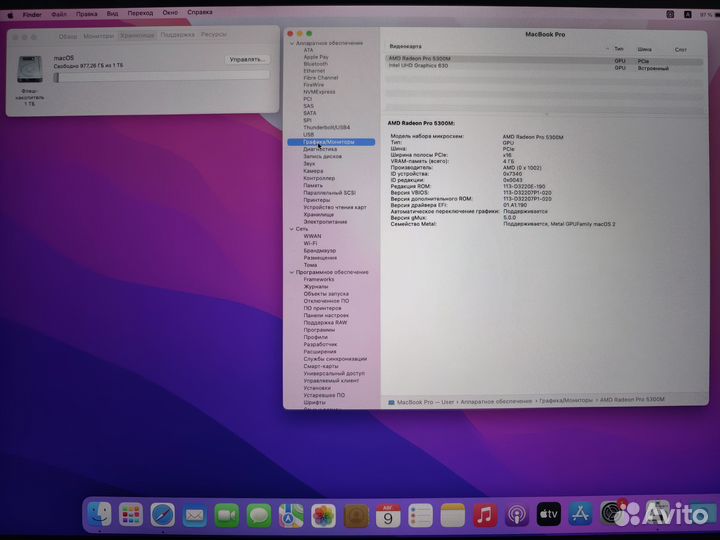Select Frameworks in the sidebar

tap(319, 279)
